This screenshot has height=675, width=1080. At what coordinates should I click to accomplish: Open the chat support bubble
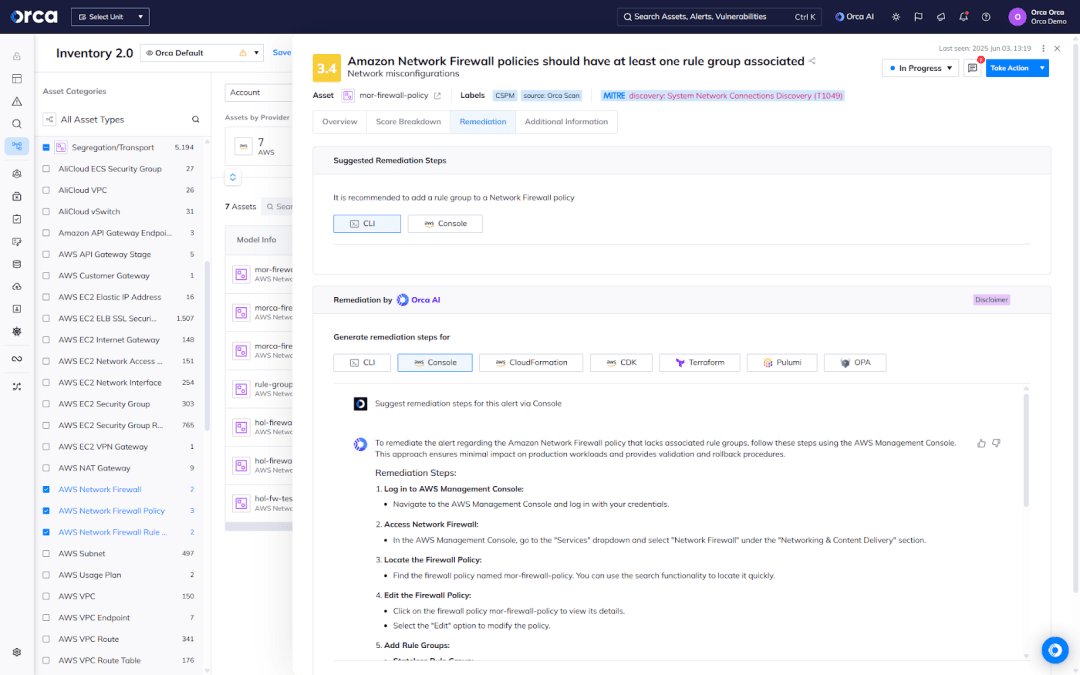[x=1055, y=650]
